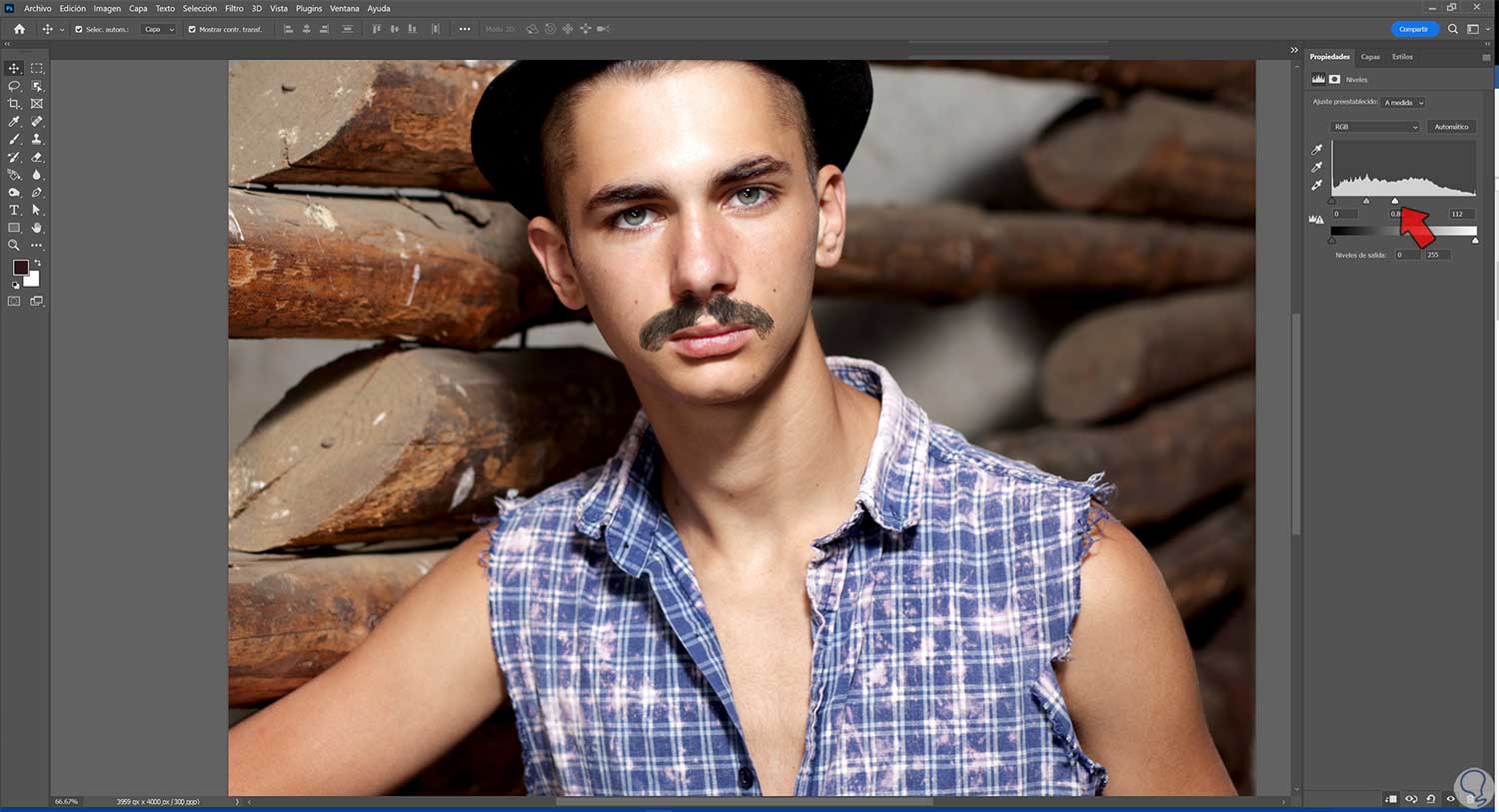Select the Lasso tool
This screenshot has width=1499, height=812.
(x=14, y=86)
